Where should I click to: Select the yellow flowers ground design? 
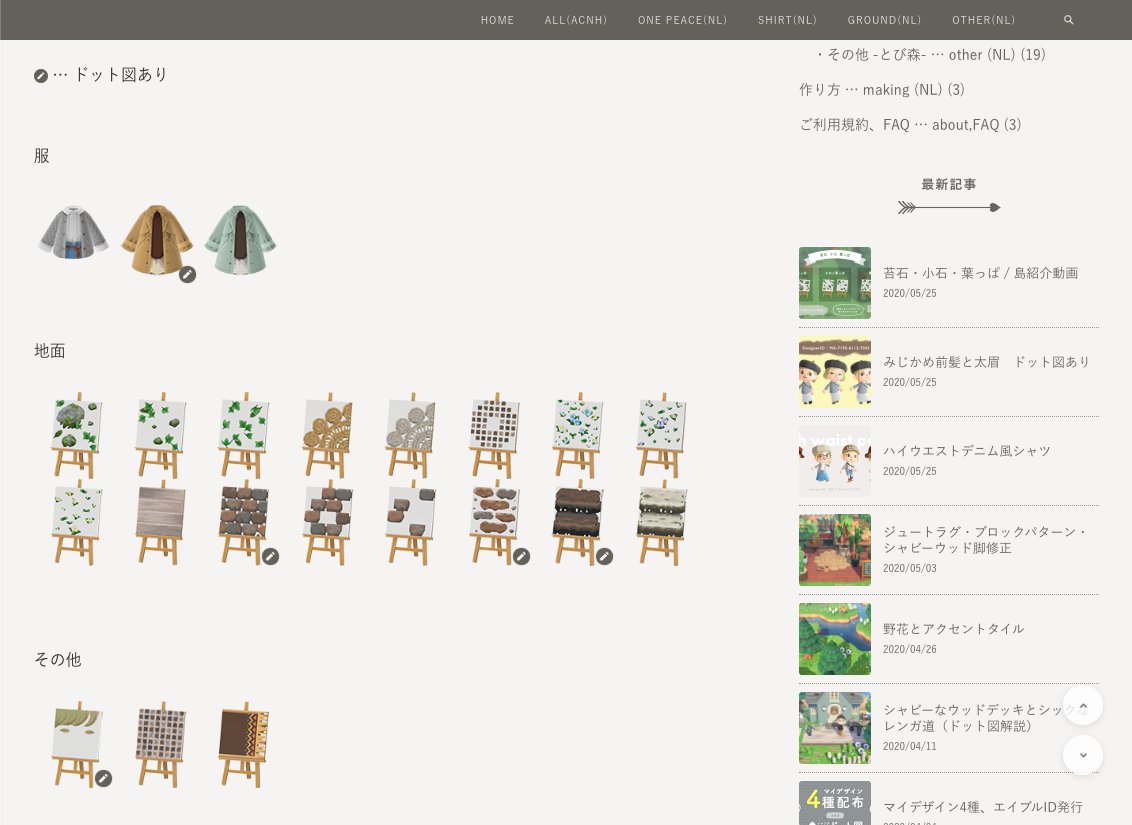coord(77,523)
